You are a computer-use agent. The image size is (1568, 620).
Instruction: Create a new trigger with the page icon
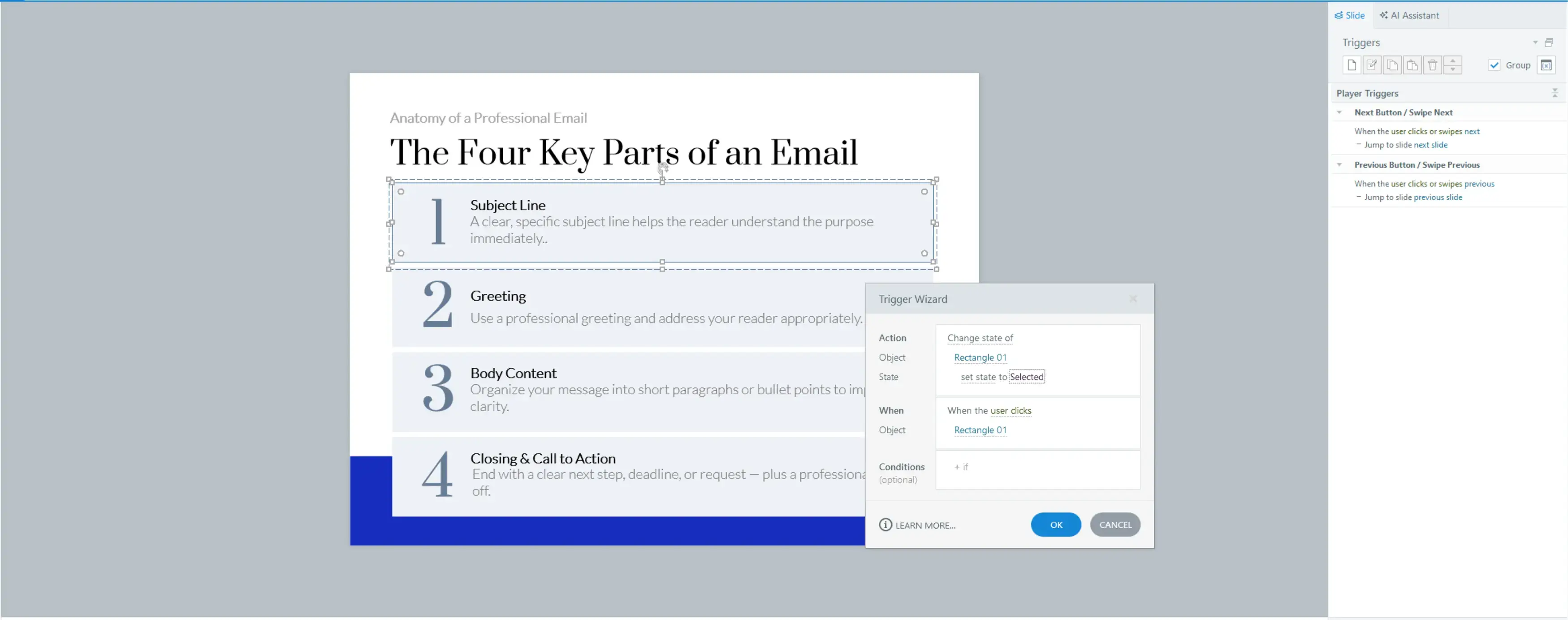tap(1351, 65)
